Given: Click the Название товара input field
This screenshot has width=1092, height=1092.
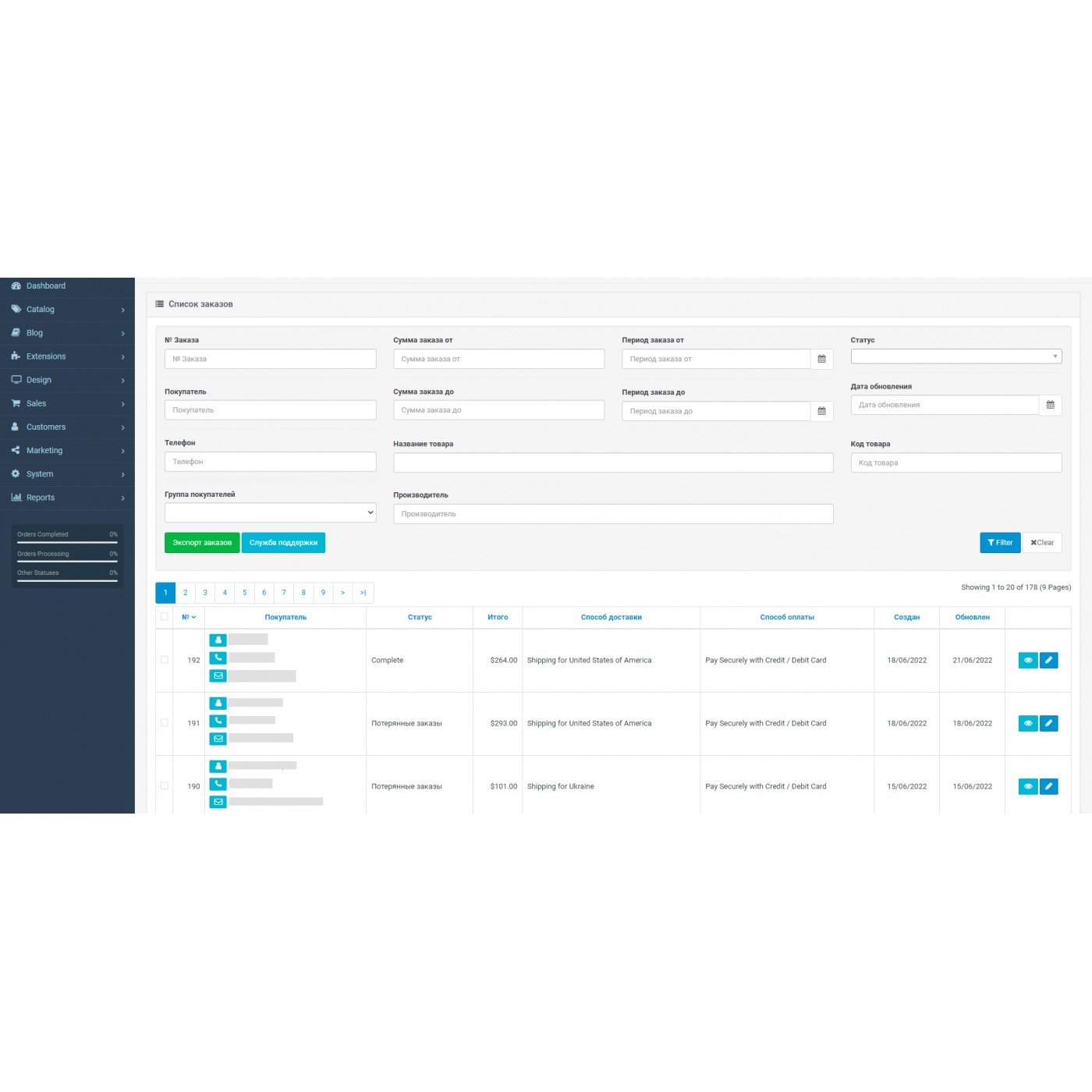Looking at the screenshot, I should [612, 463].
